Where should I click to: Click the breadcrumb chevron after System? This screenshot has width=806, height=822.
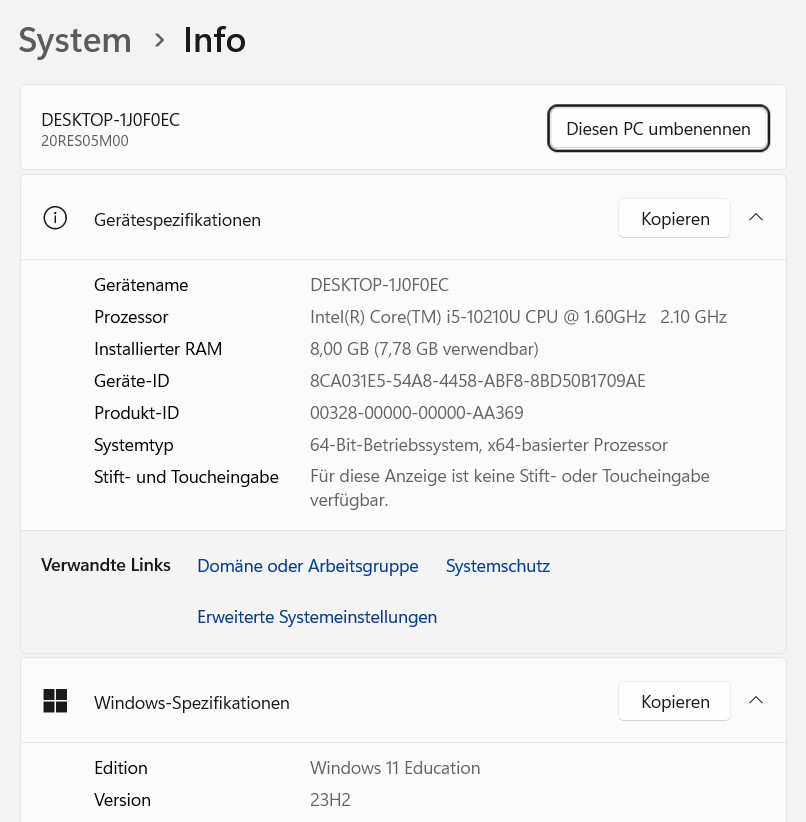(159, 40)
